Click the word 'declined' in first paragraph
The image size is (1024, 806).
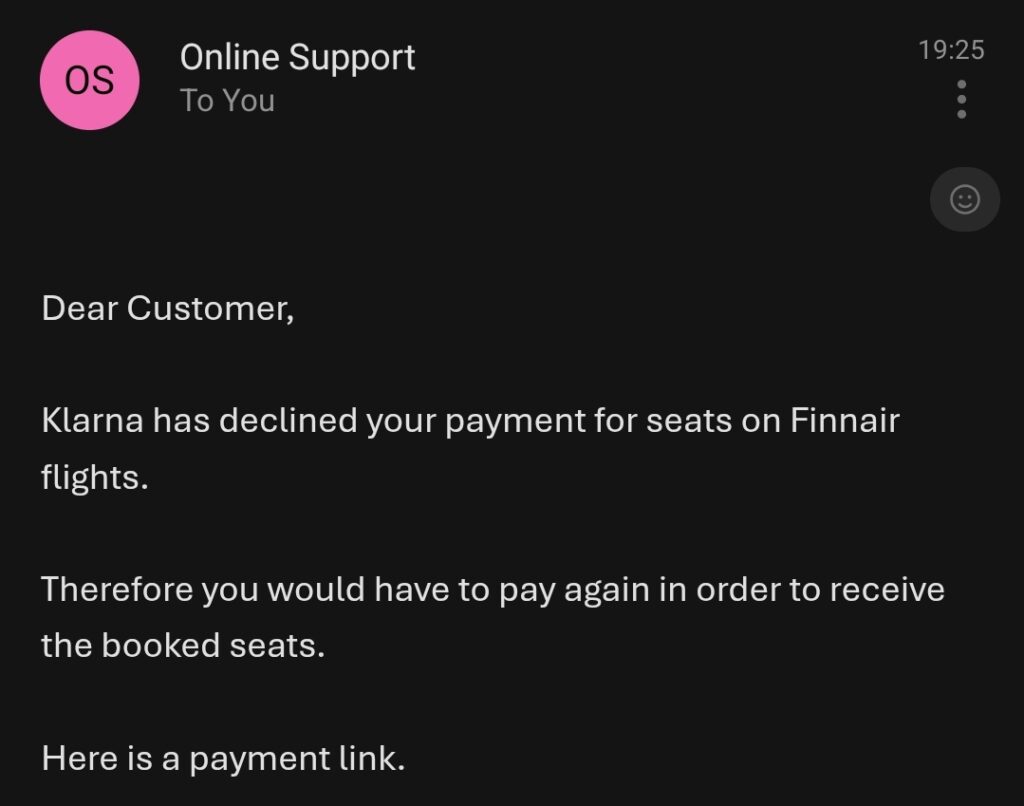click(x=288, y=420)
